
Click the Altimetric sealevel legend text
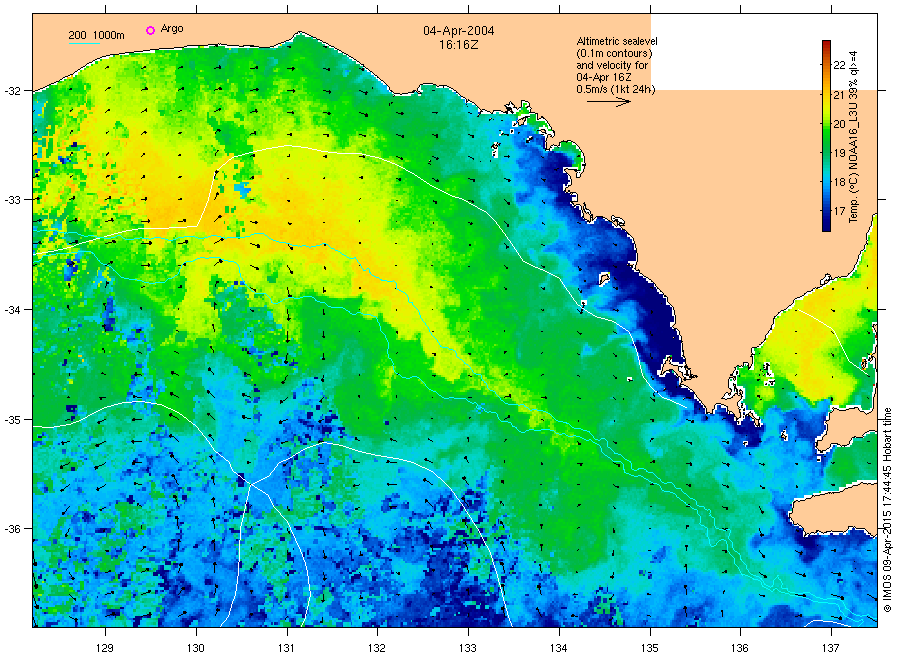click(616, 65)
